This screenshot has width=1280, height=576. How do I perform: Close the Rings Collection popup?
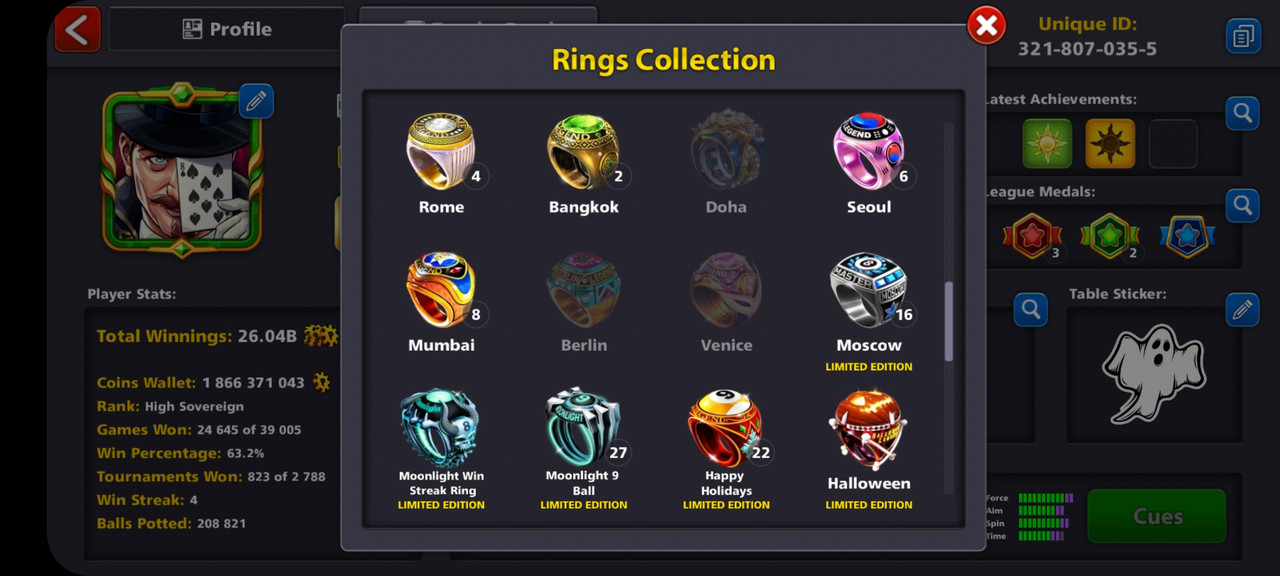(986, 26)
